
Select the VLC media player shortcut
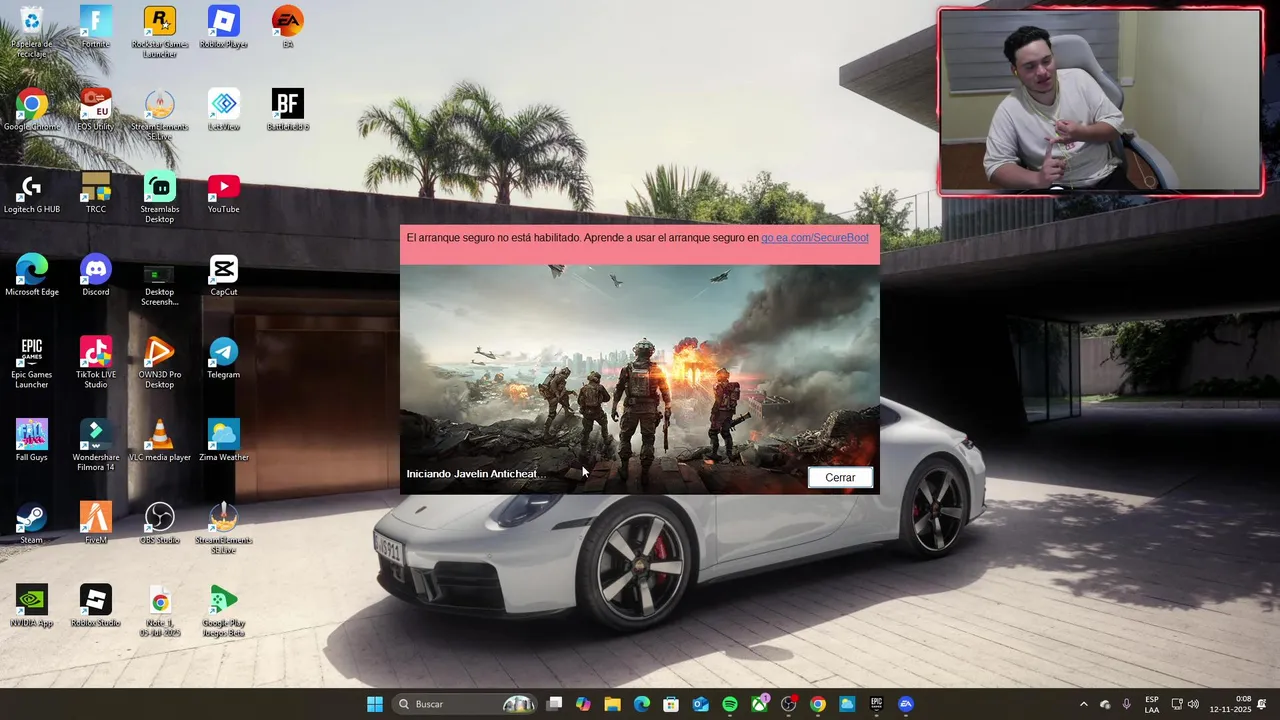tap(159, 441)
